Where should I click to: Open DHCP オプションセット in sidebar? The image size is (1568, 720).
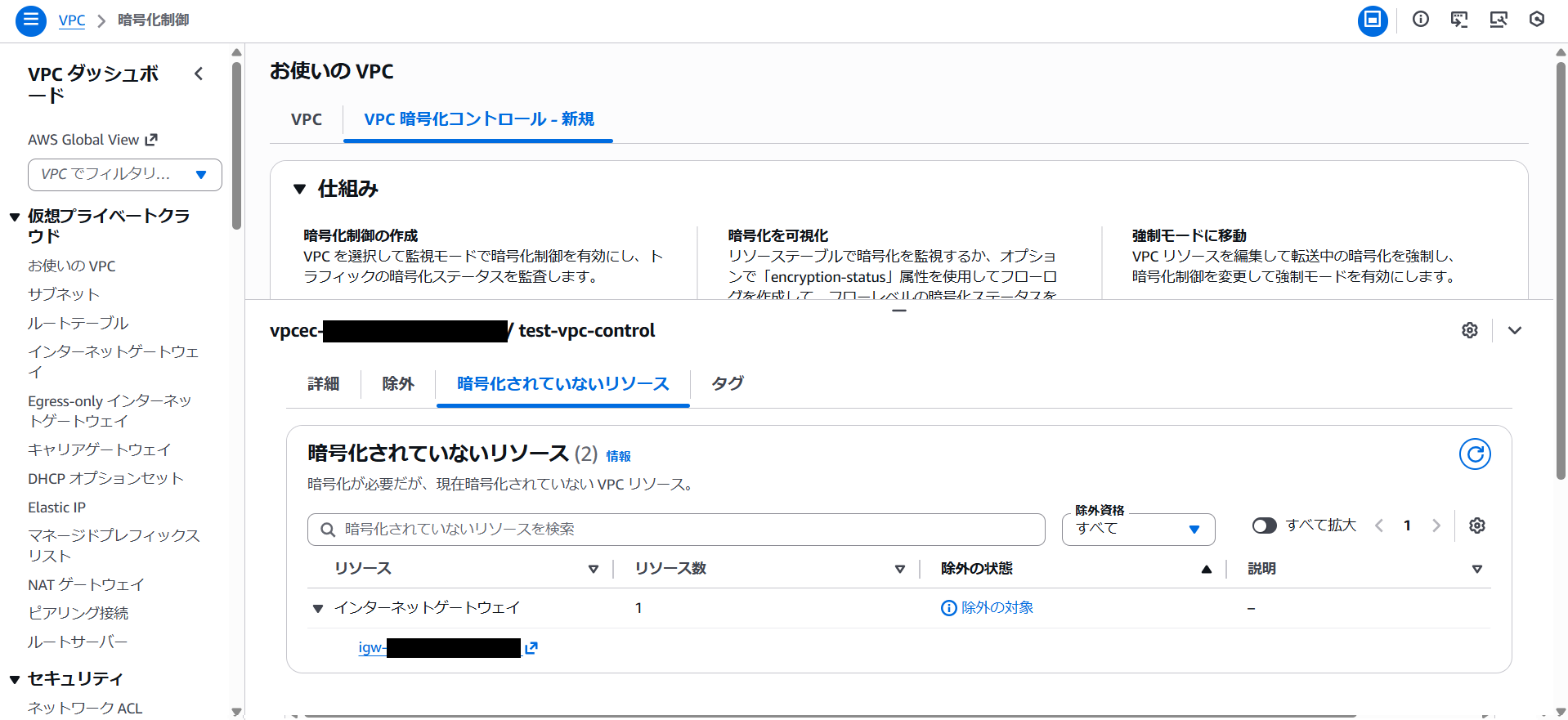[x=105, y=479]
